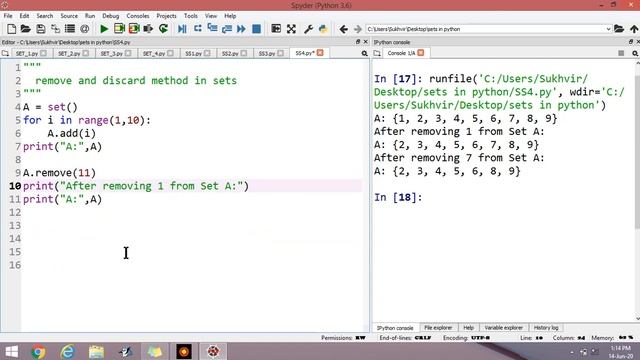Open Internet Explorer from the taskbar
The image size is (640, 360).
point(67,351)
